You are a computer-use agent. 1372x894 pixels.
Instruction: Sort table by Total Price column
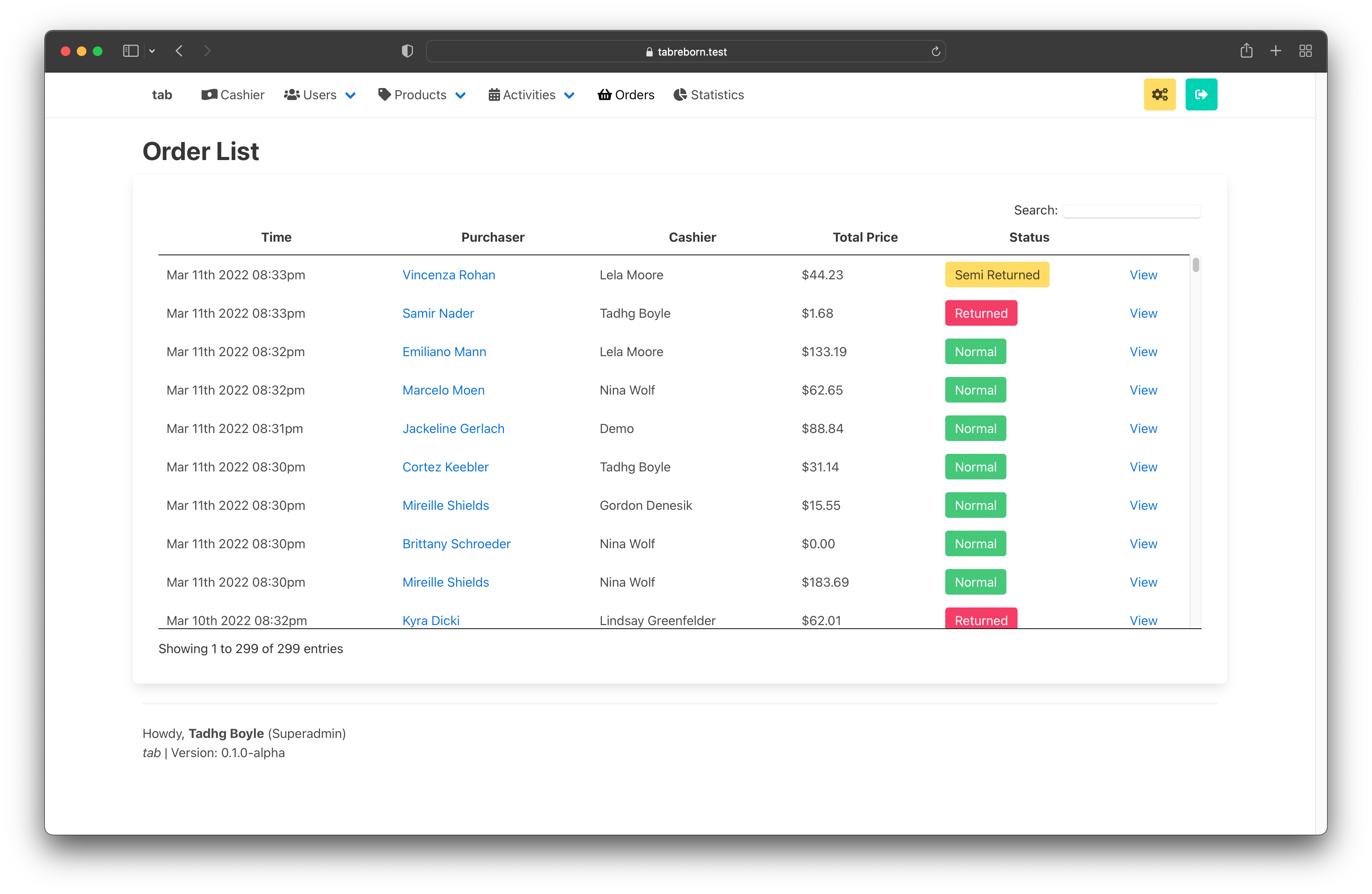(865, 237)
